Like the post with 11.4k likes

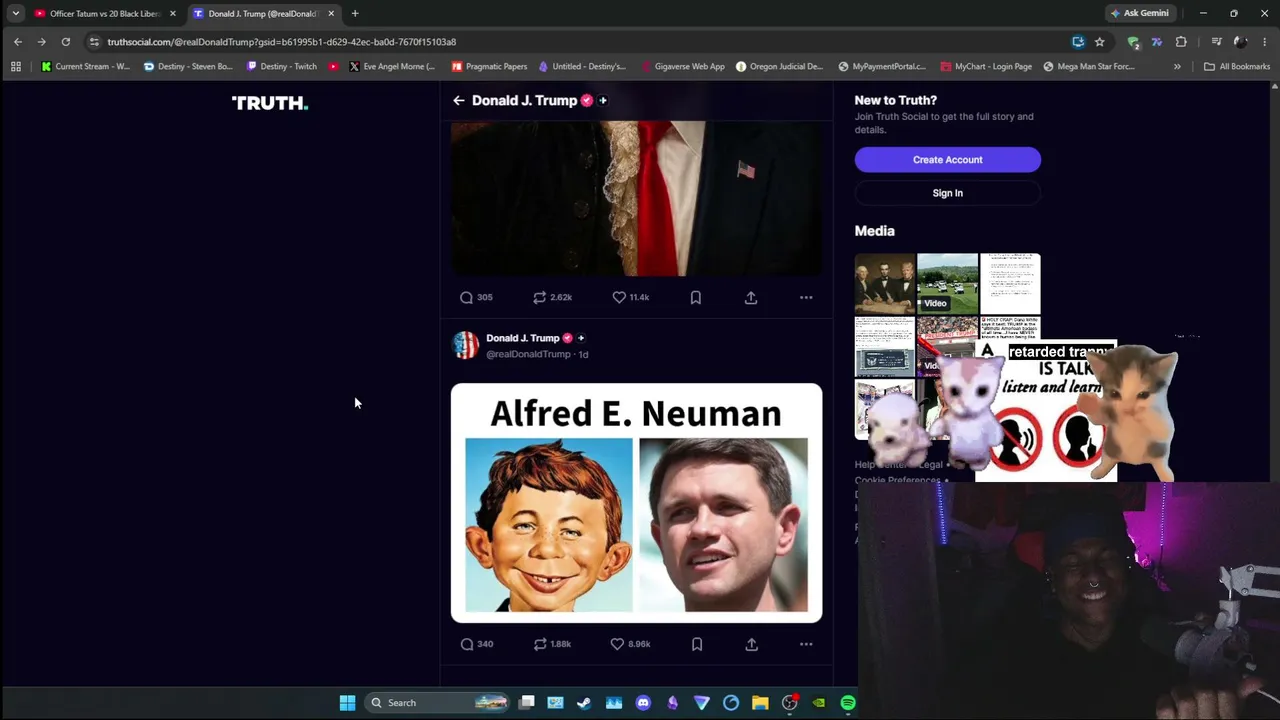(x=631, y=297)
